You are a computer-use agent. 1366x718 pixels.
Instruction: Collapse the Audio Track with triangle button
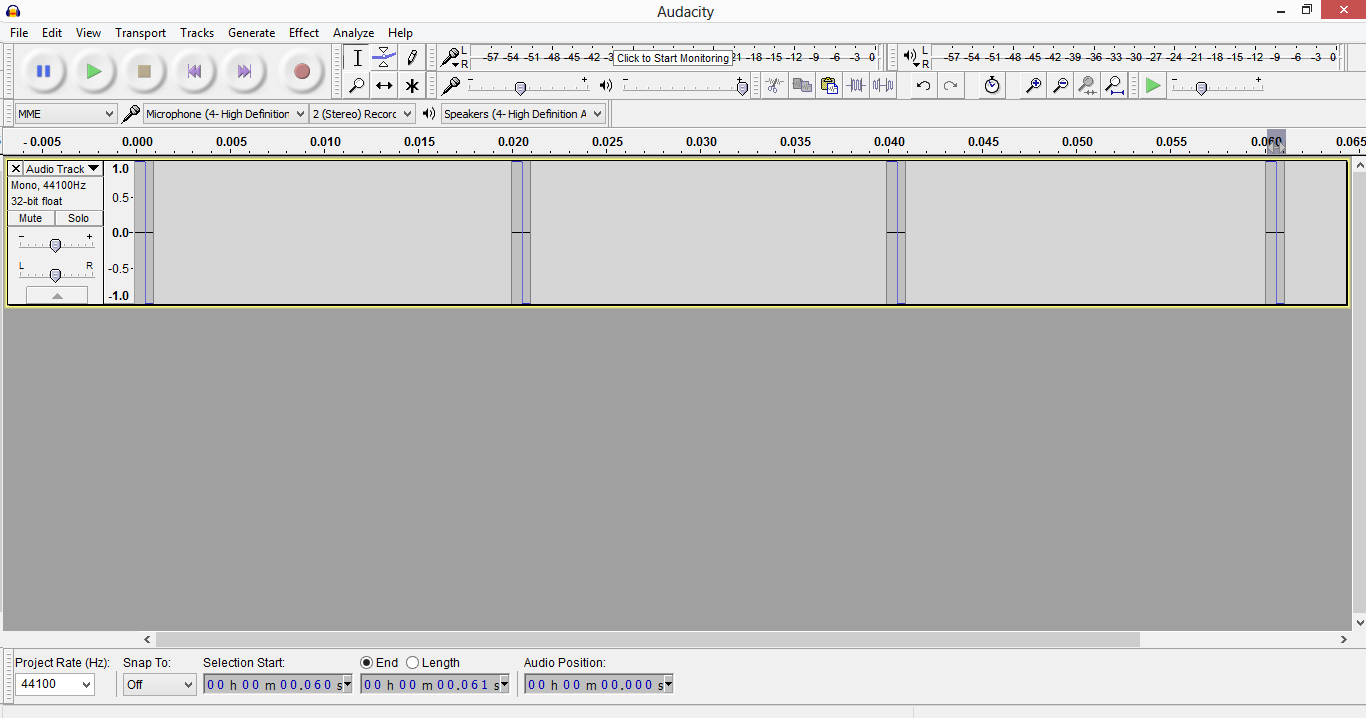pos(57,295)
